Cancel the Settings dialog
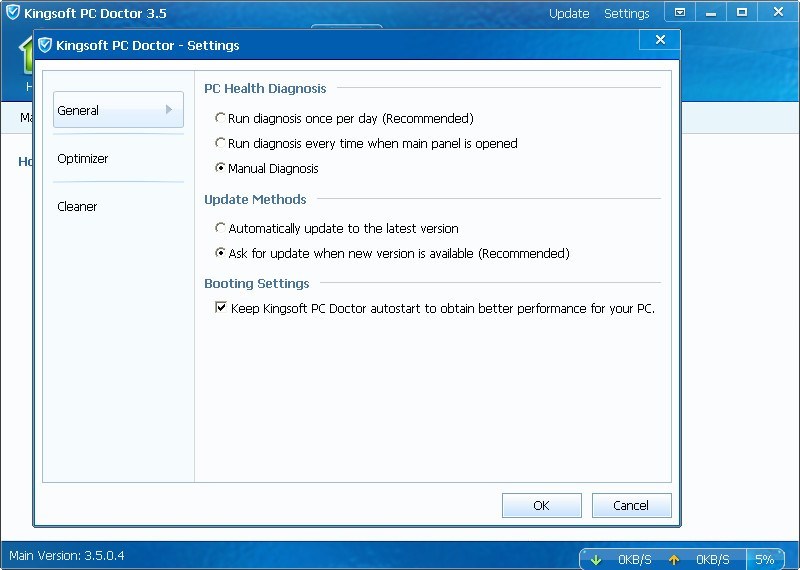This screenshot has height=570, width=800. [631, 505]
